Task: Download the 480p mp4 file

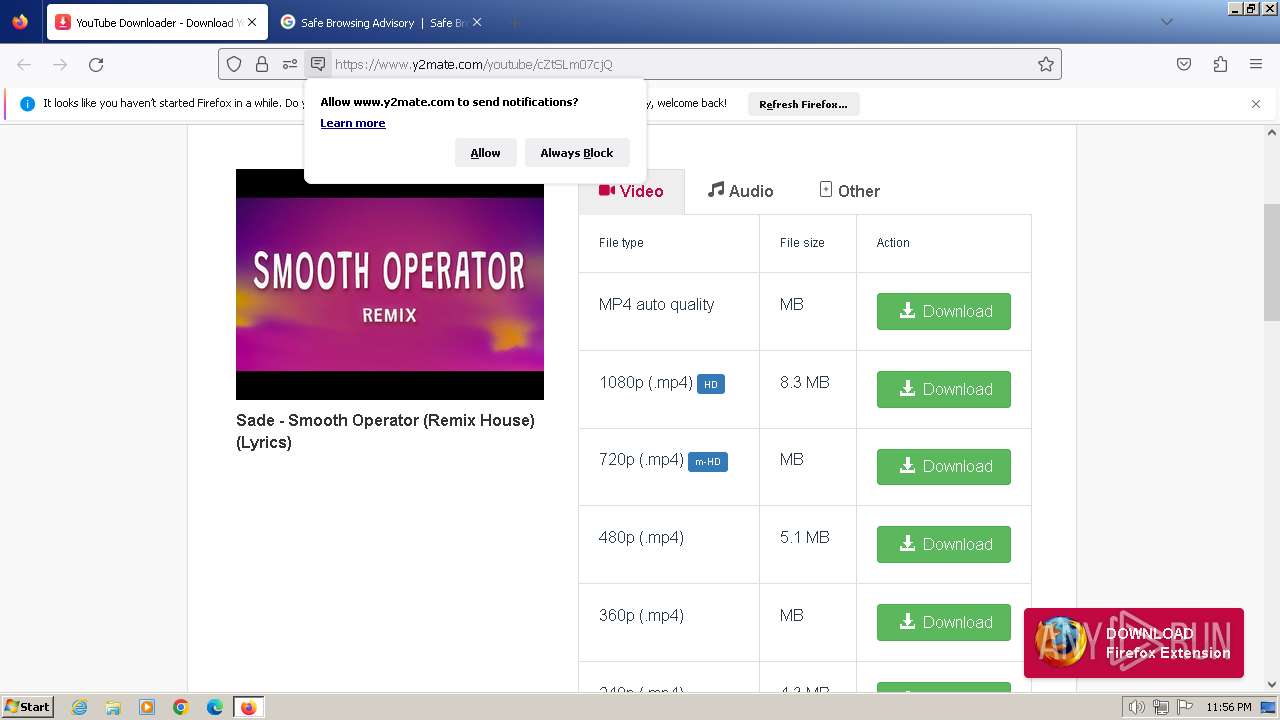Action: click(944, 544)
